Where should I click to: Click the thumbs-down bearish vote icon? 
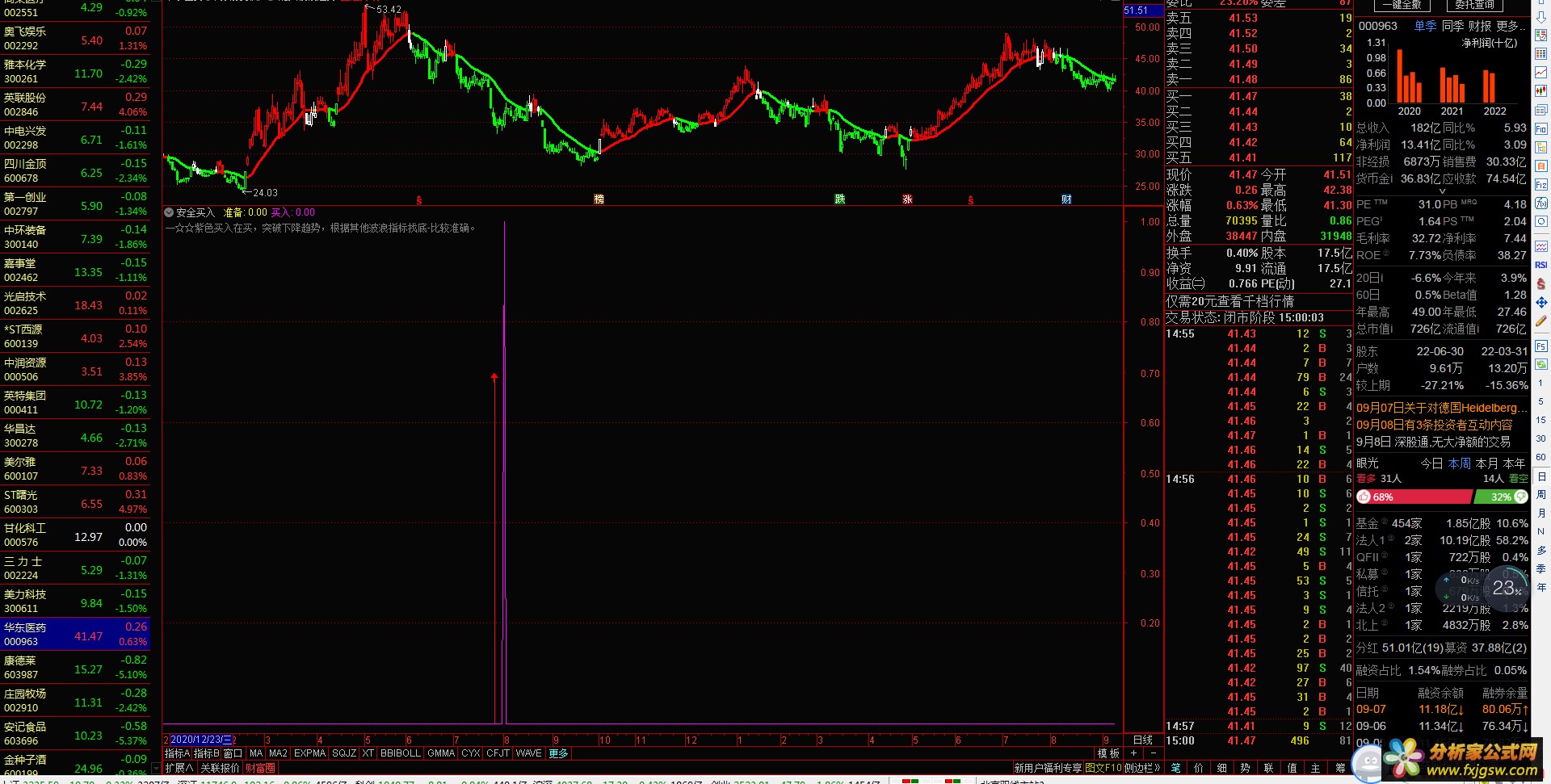[x=1519, y=497]
